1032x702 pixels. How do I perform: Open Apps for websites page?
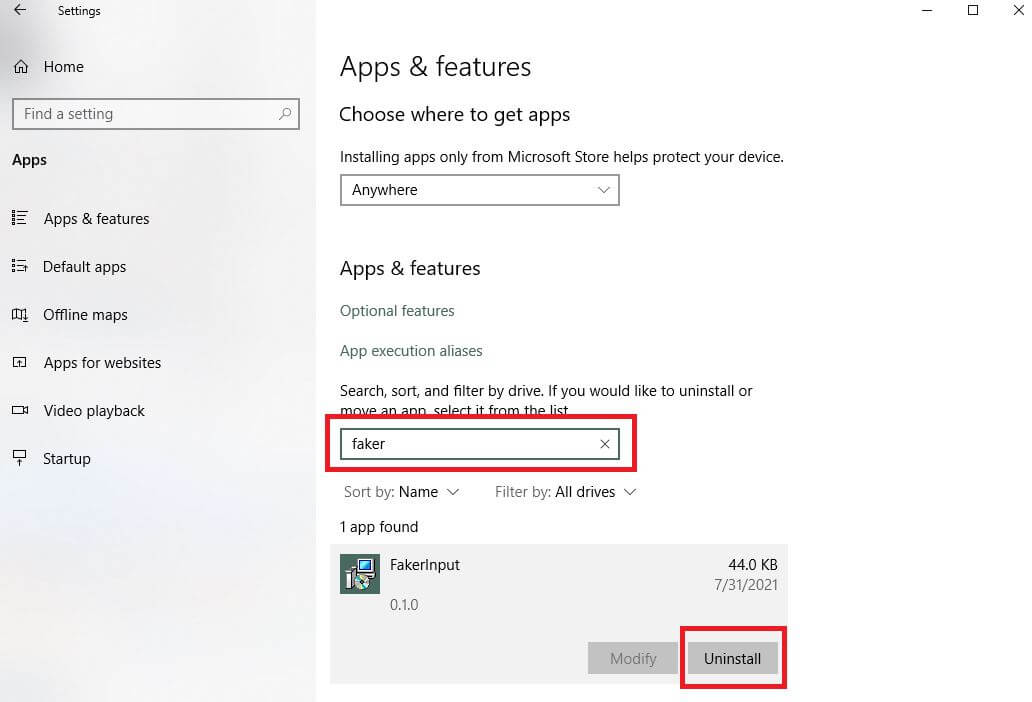click(102, 363)
